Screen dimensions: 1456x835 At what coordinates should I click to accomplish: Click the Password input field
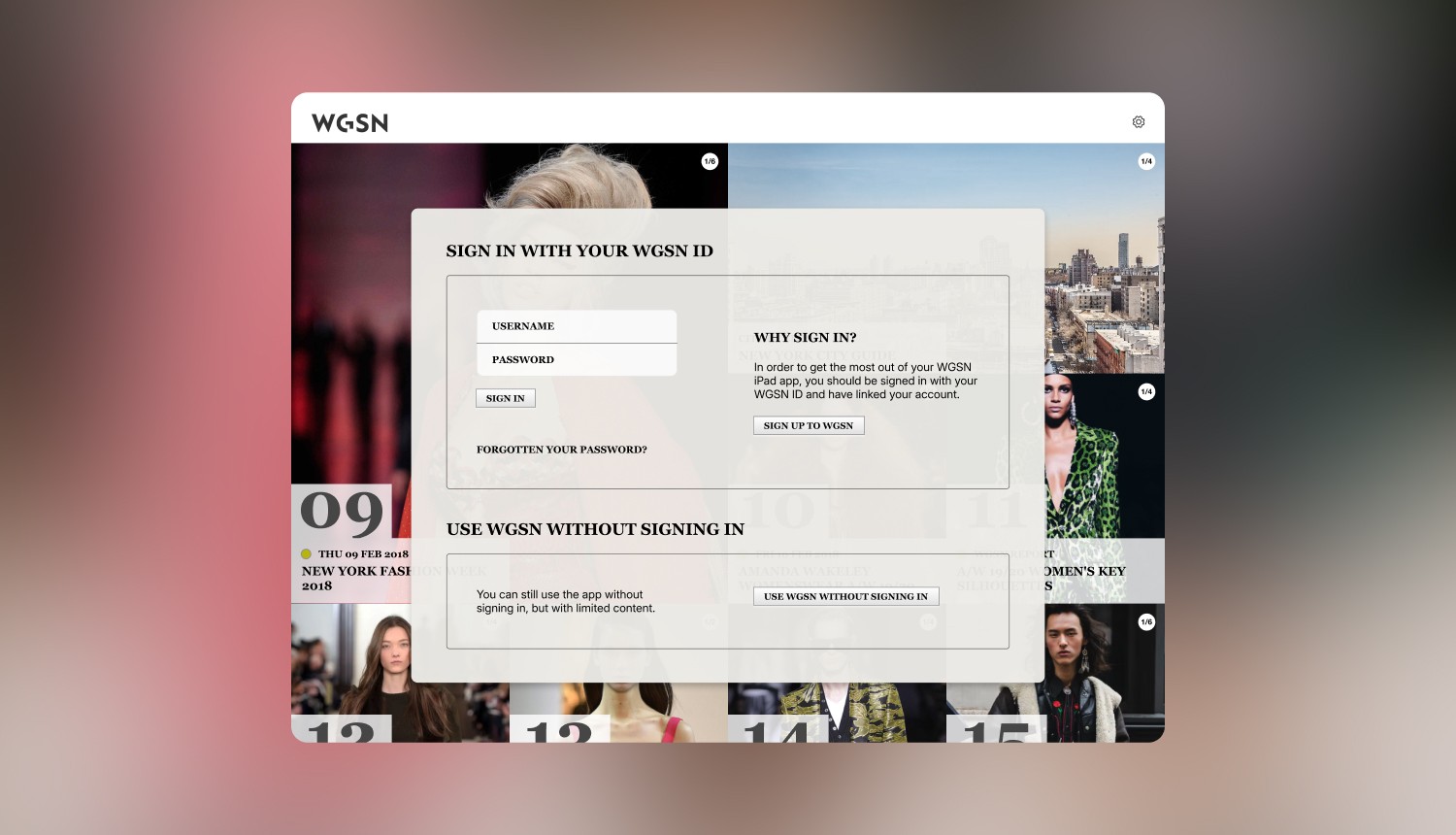coord(577,359)
